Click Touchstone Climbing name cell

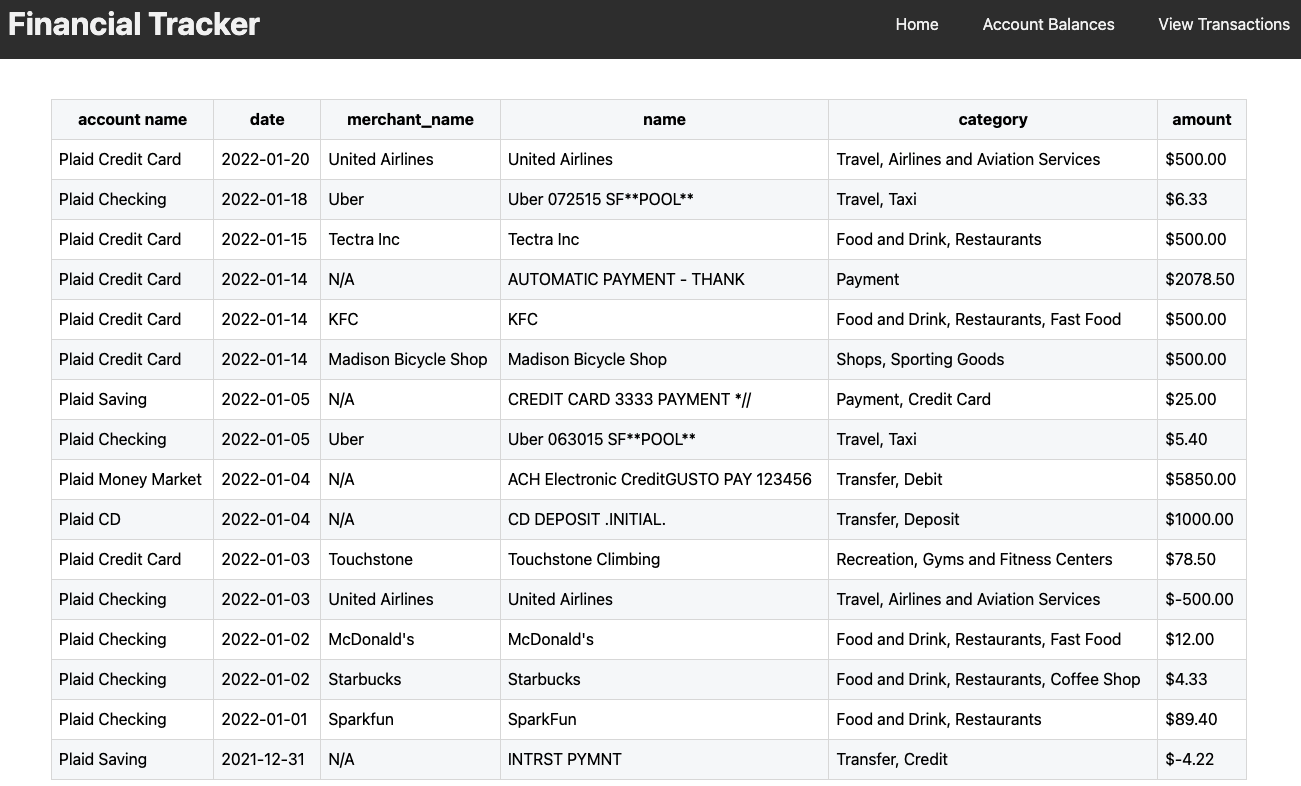pos(664,559)
